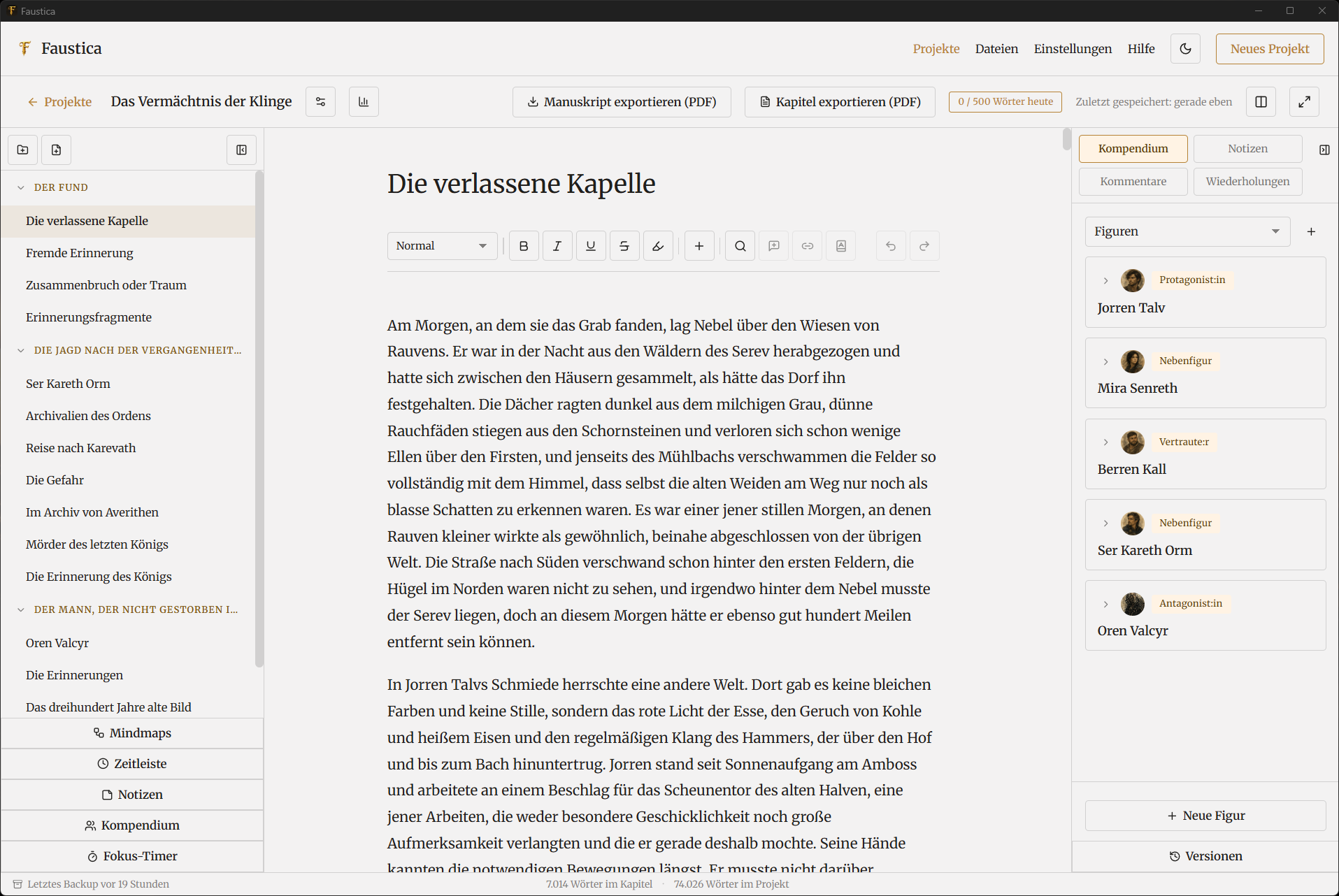This screenshot has width=1339, height=896.
Task: Open the Dateien menu
Action: coord(996,49)
